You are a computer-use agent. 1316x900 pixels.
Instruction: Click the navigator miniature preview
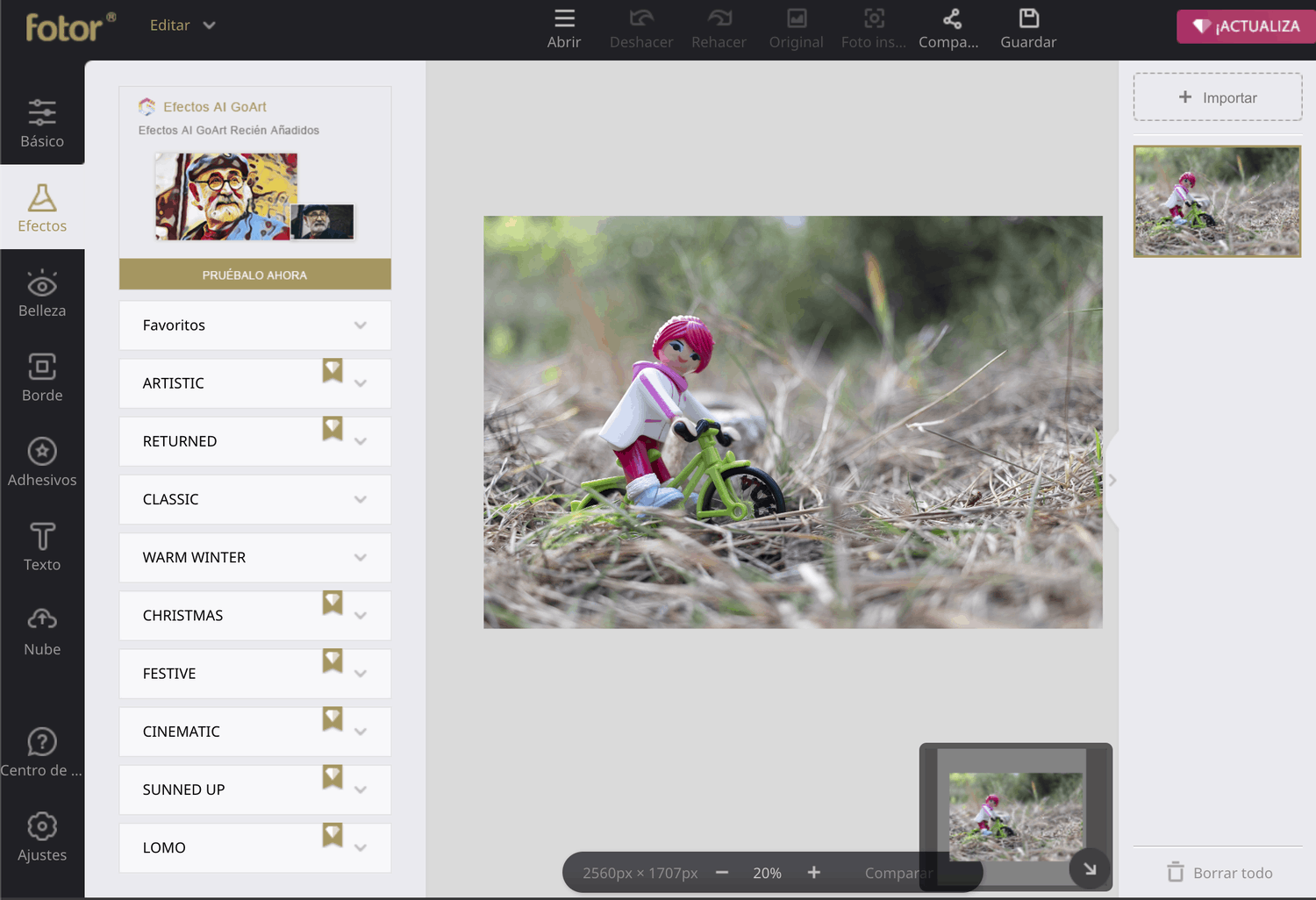1015,817
